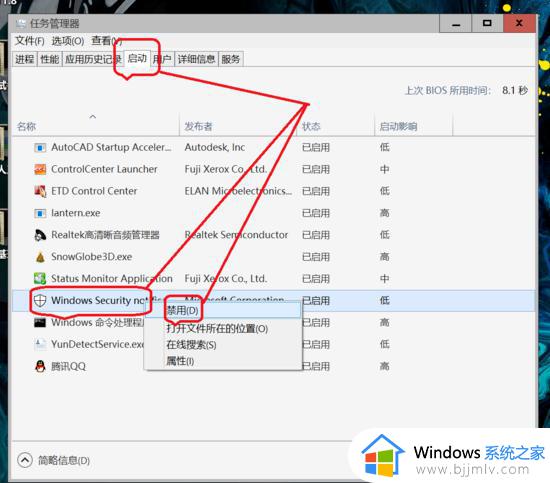Click startup impact 低 in AutoCAD row

[x=384, y=147]
